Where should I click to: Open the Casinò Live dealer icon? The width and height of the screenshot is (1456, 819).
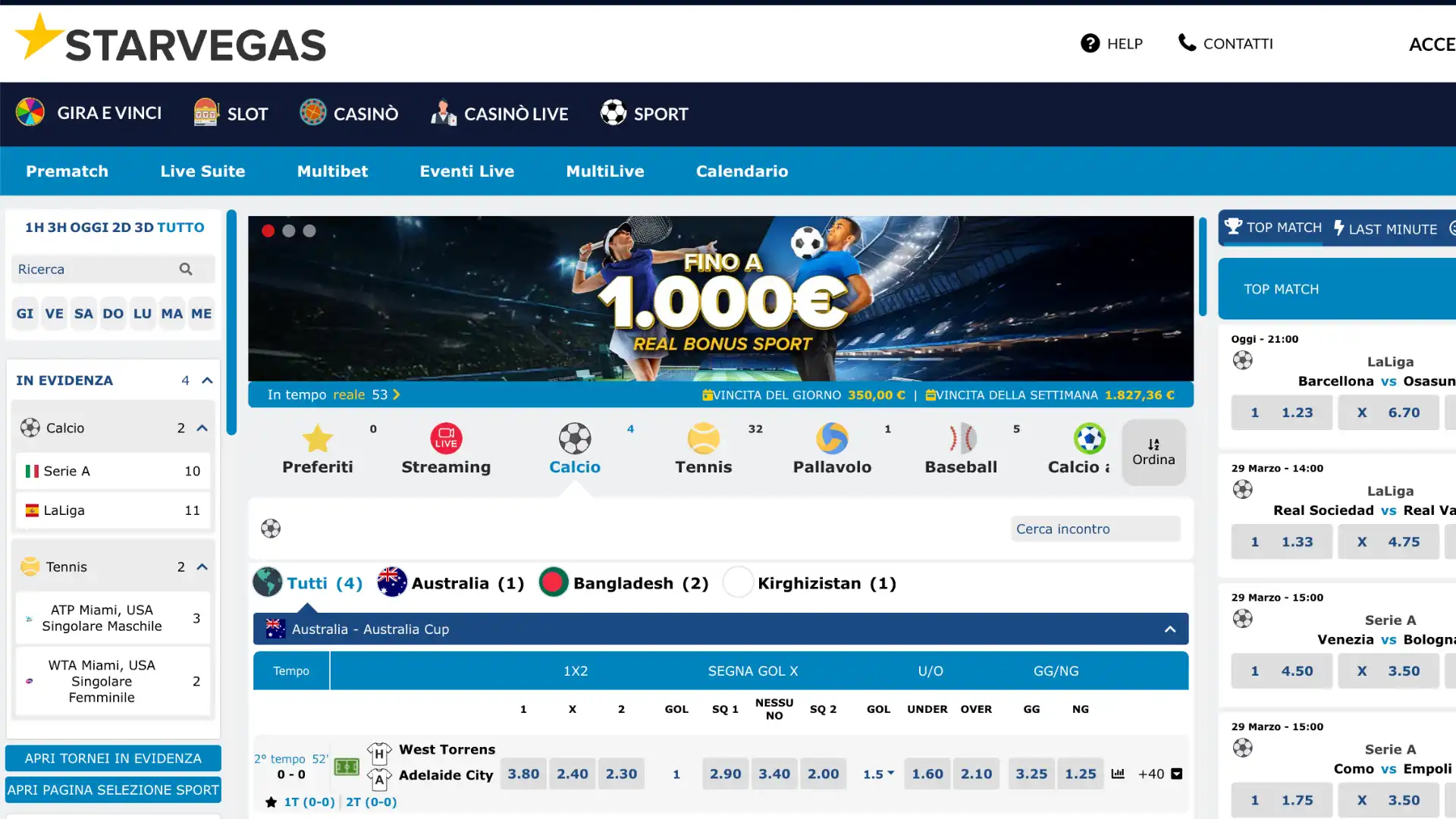[x=444, y=113]
